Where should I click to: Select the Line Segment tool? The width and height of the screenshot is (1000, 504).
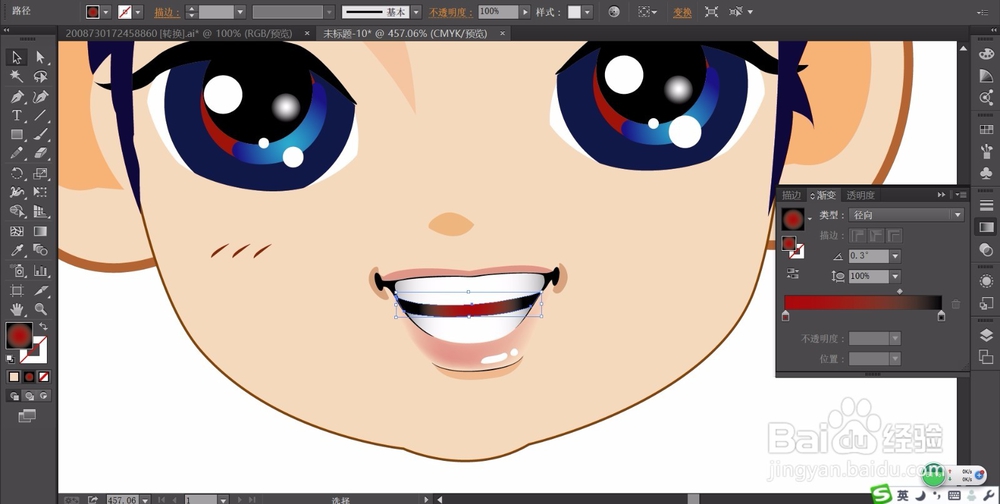(x=40, y=115)
